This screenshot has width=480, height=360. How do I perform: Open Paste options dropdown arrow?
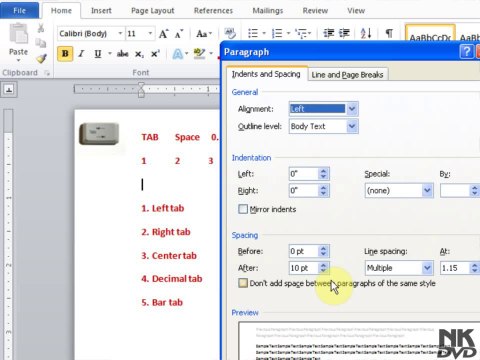click(x=18, y=60)
